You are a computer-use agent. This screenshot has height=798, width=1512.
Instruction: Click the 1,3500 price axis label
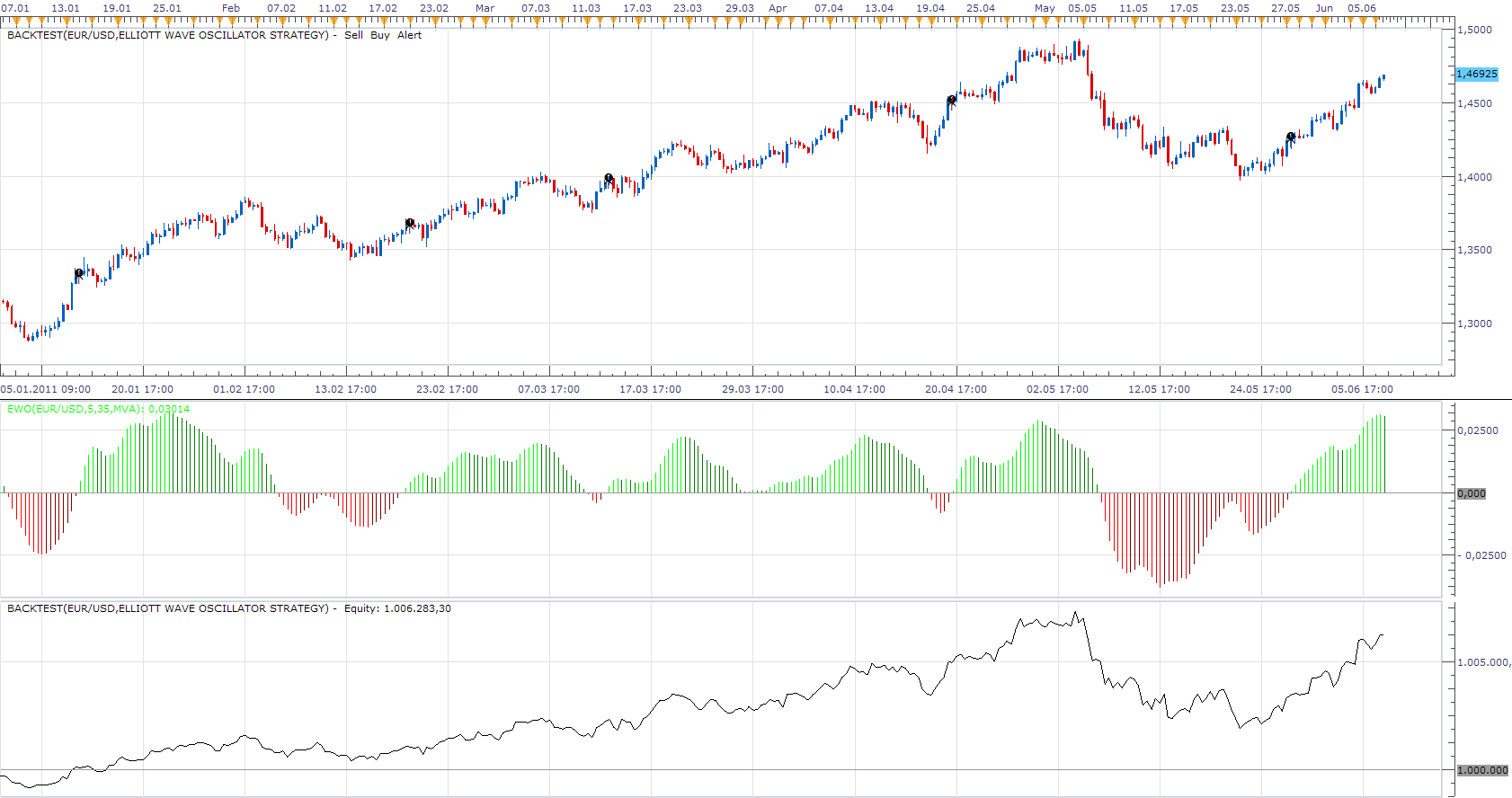(x=1474, y=250)
